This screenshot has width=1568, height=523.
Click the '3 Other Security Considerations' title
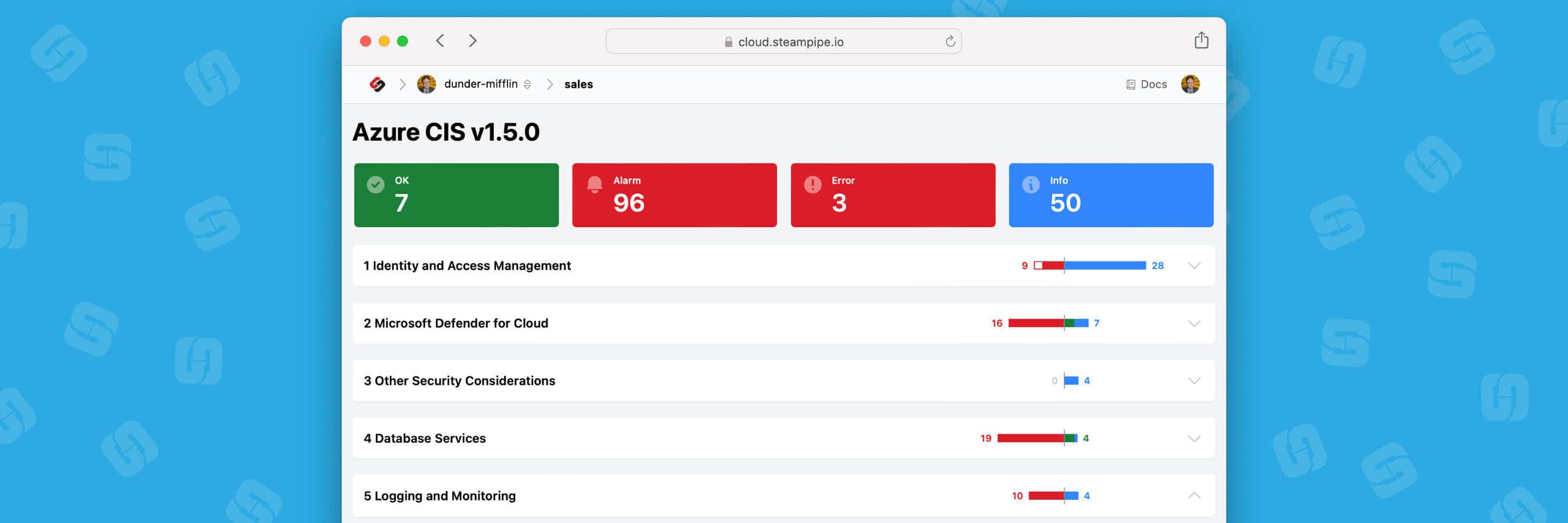459,381
